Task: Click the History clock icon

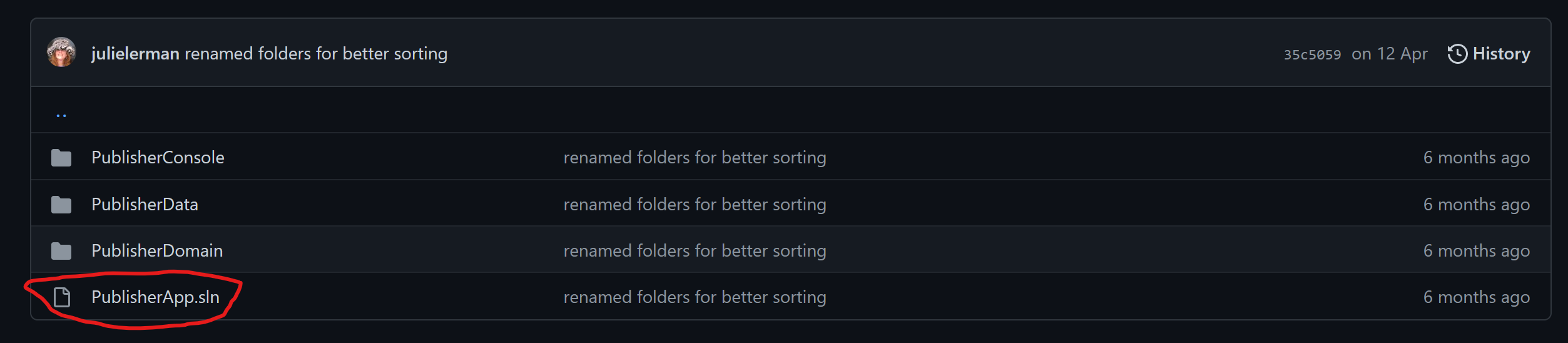Action: [x=1457, y=54]
